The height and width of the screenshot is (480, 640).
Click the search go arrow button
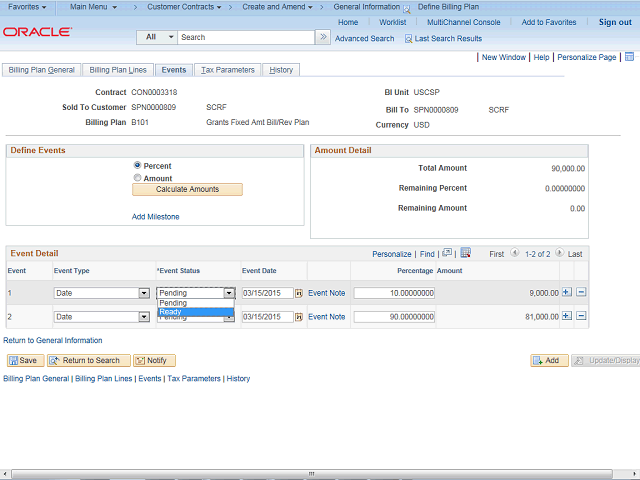tap(322, 37)
